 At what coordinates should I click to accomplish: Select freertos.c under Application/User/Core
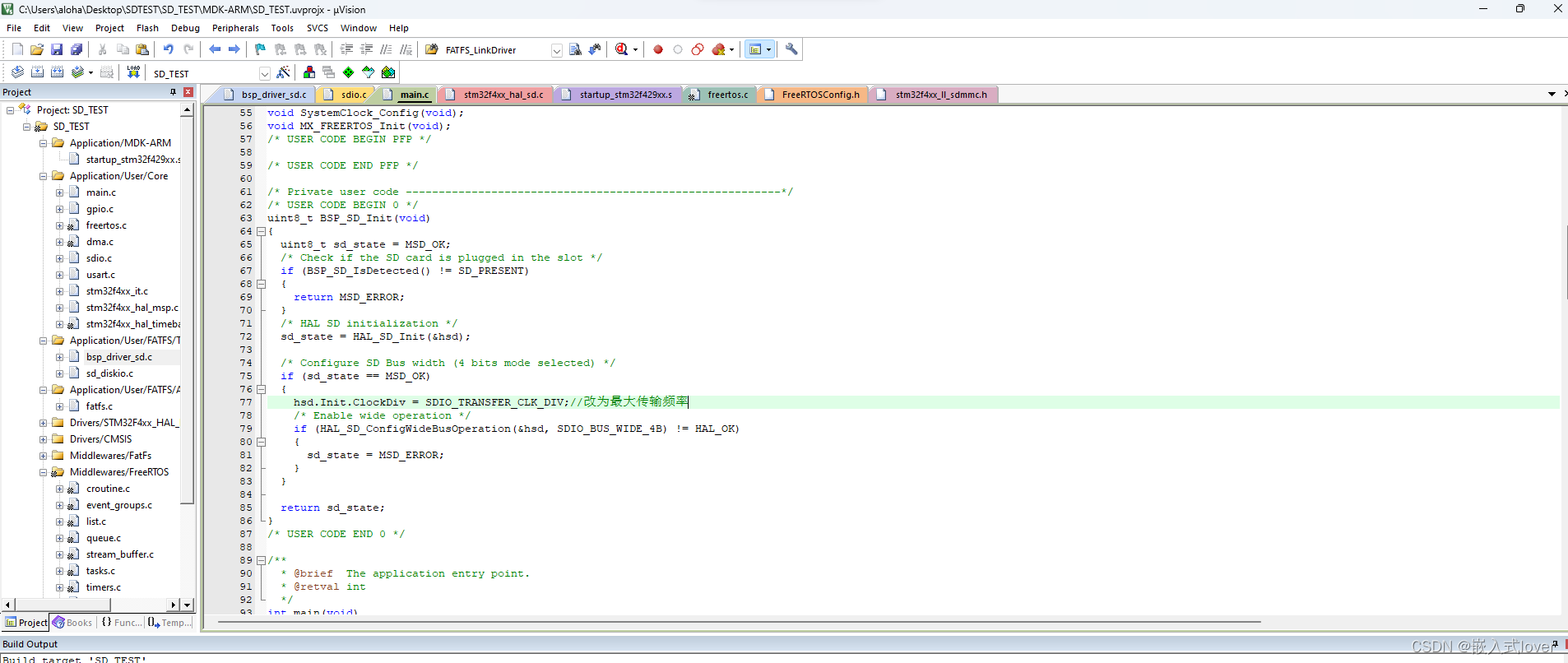tap(106, 225)
